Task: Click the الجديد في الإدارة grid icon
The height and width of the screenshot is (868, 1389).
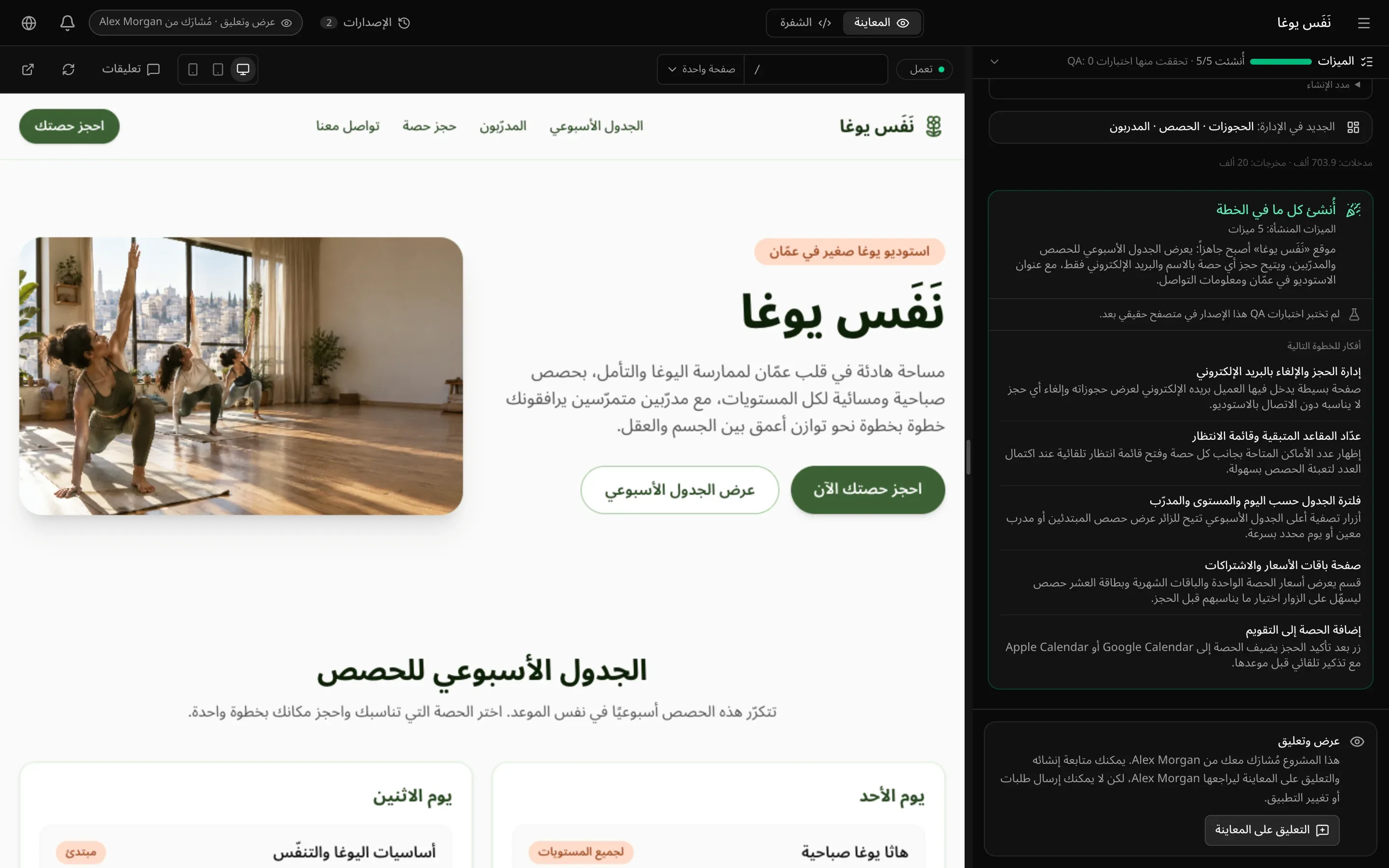Action: click(1353, 127)
